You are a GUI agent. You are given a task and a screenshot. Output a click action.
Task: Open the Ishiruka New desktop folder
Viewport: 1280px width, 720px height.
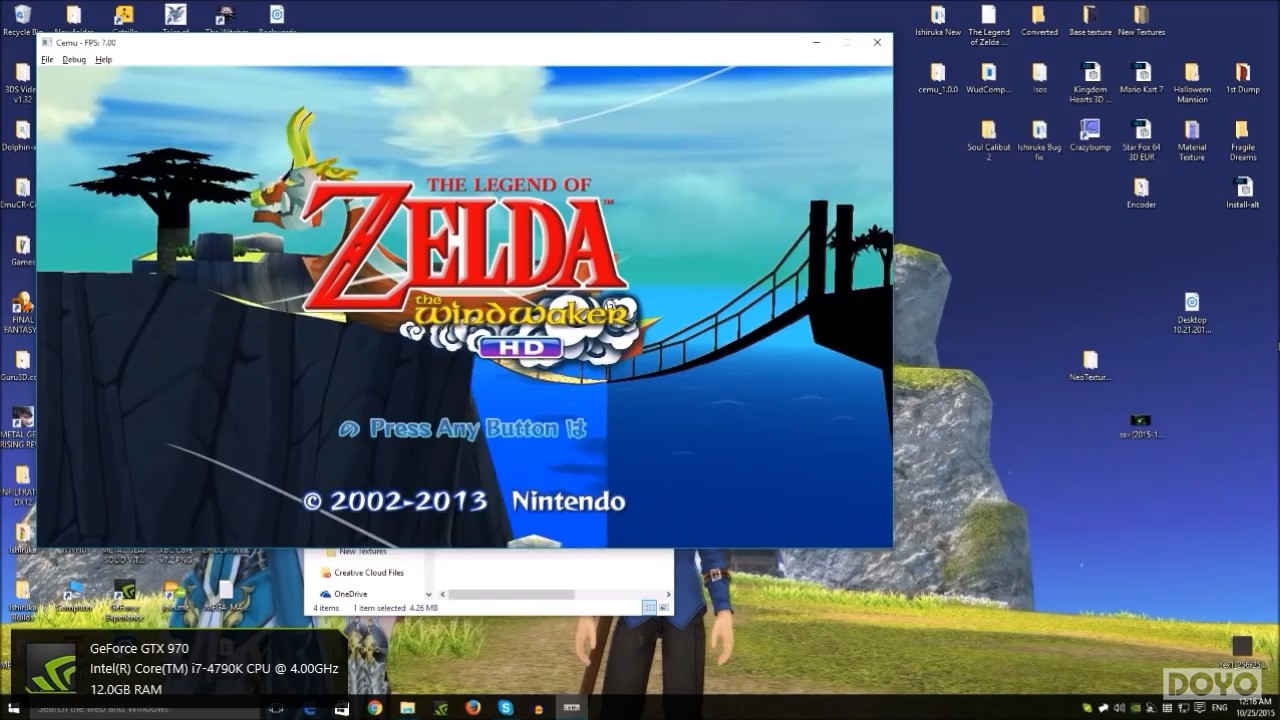pyautogui.click(x=938, y=21)
